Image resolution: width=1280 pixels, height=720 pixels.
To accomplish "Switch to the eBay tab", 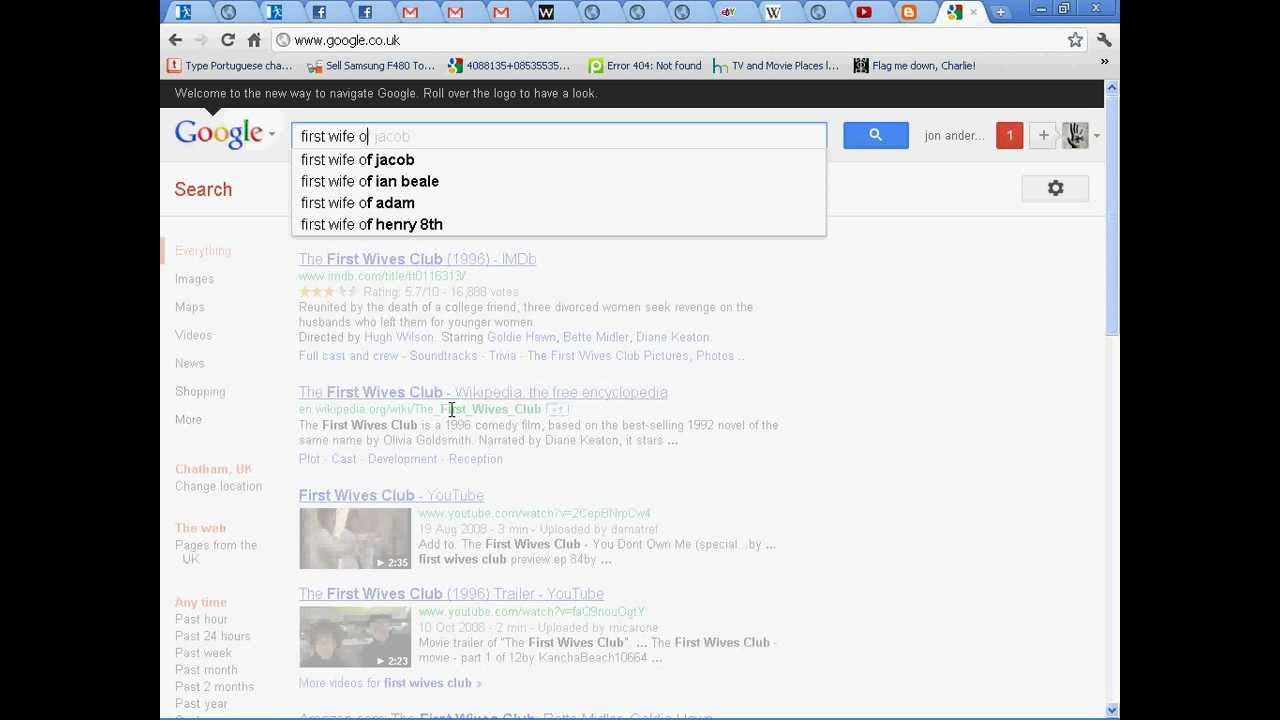I will pyautogui.click(x=728, y=12).
